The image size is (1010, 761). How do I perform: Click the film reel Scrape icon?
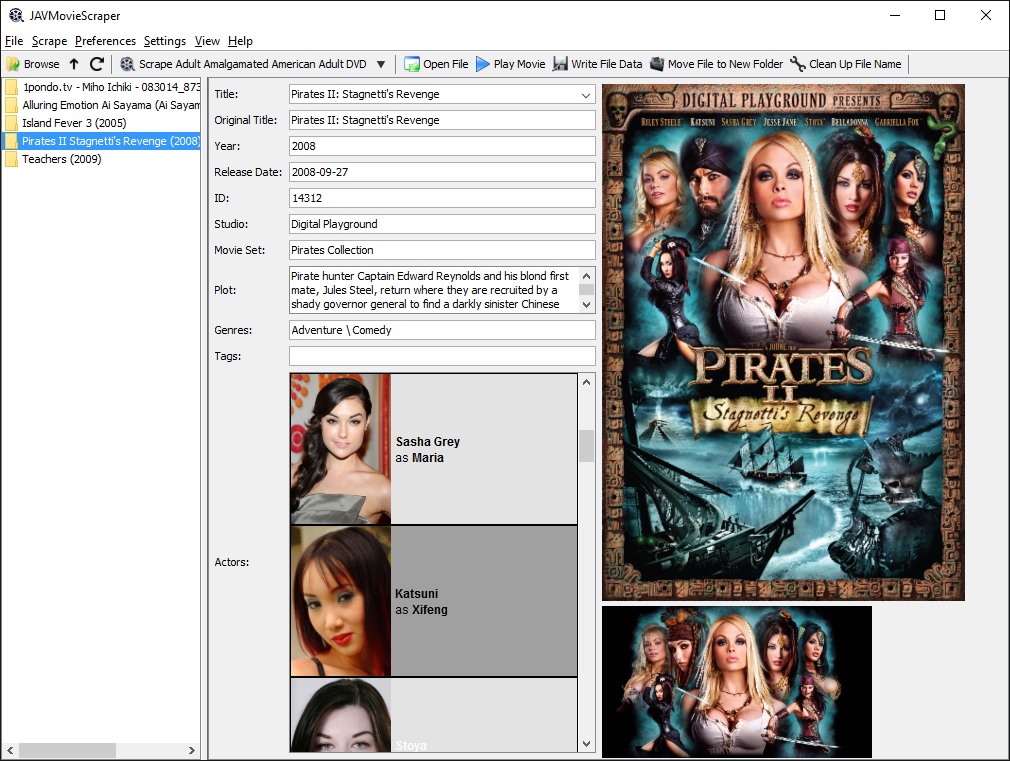[127, 64]
